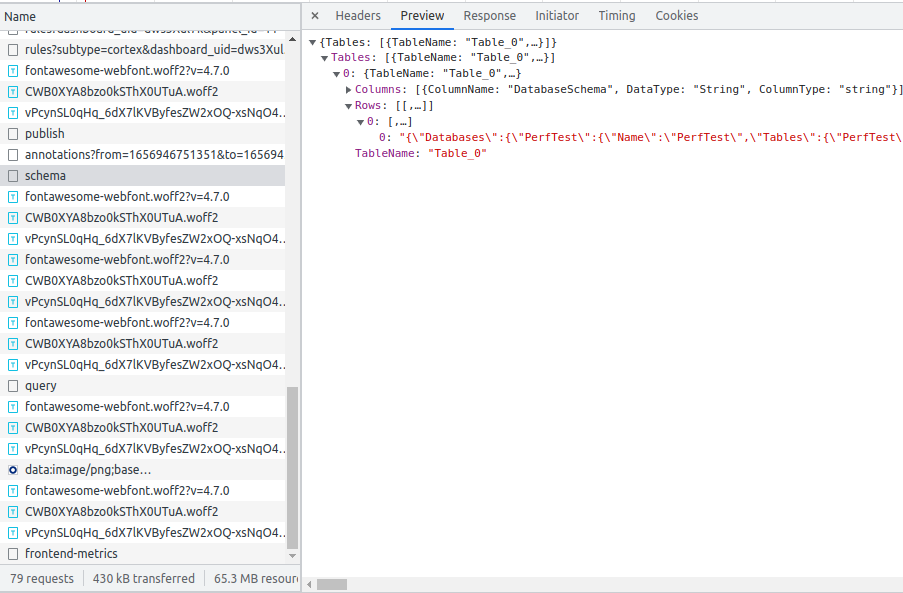This screenshot has width=903, height=593.
Task: Click the icon beside the rules?subtype=cortex request
Action: click(12, 49)
